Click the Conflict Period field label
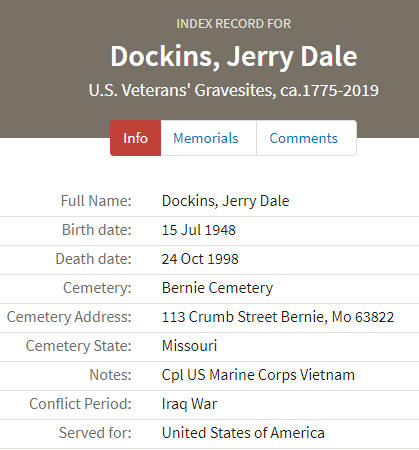Screen dimensions: 419x450 [x=80, y=404]
